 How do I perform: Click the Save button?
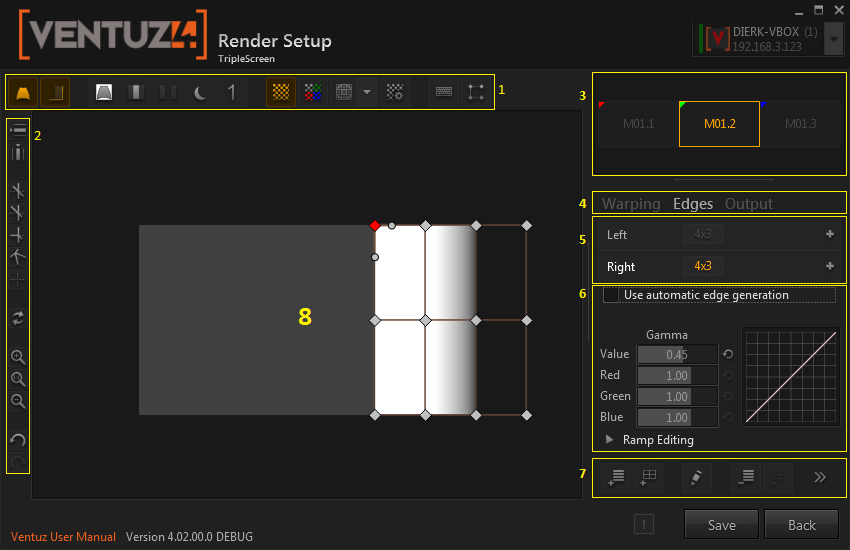721,525
